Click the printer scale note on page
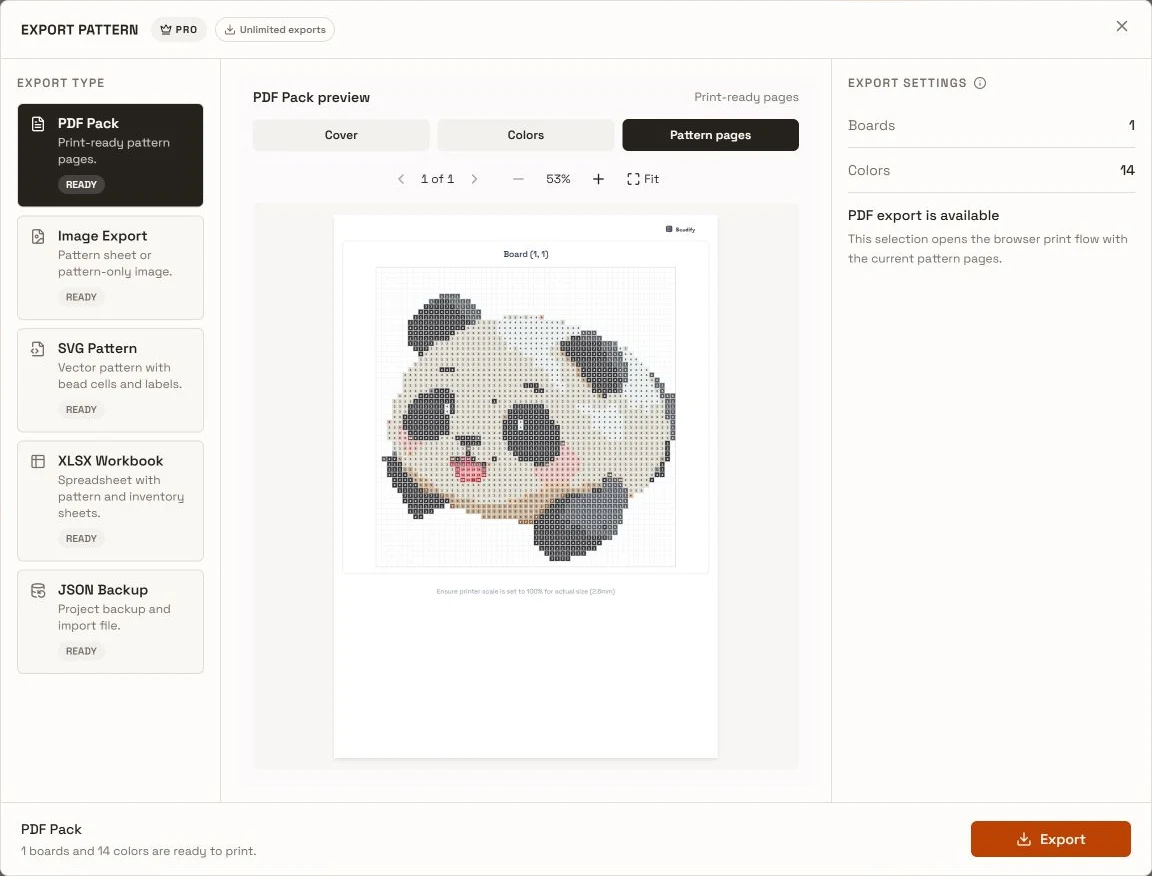This screenshot has height=876, width=1152. (525, 591)
